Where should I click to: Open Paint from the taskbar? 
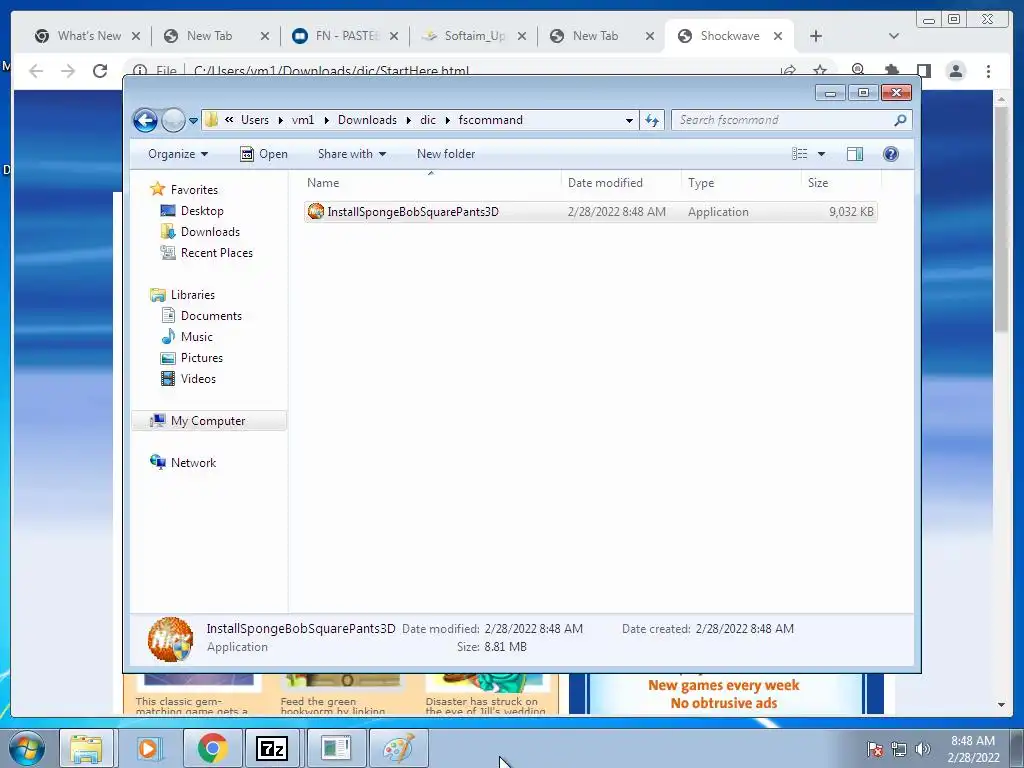(398, 748)
